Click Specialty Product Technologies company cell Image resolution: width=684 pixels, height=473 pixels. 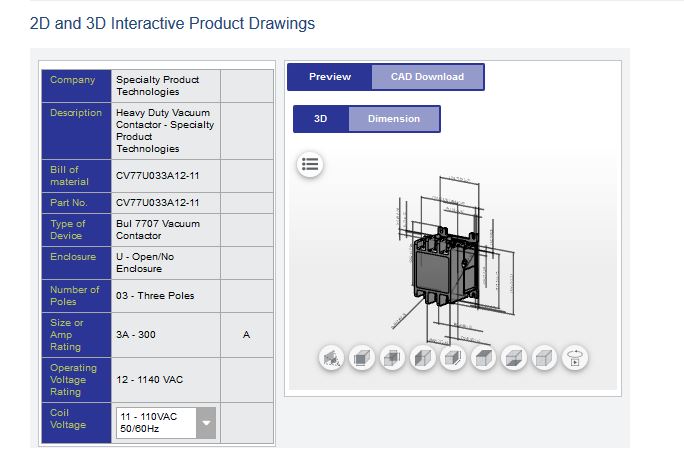pos(166,86)
